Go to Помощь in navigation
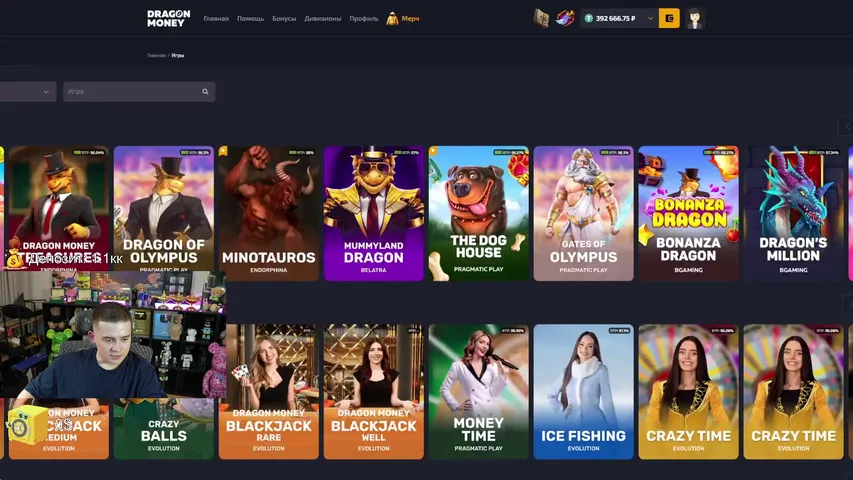Viewport: 853px width, 480px height. (x=250, y=19)
